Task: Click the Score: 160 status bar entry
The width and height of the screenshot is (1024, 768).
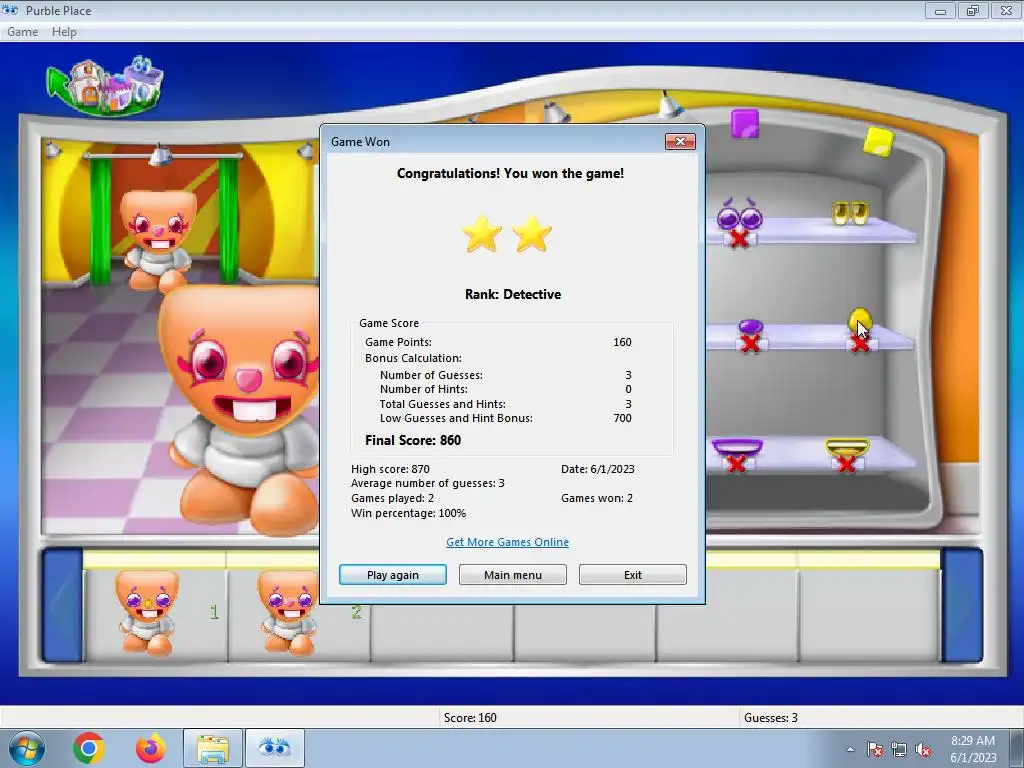Action: pos(470,718)
